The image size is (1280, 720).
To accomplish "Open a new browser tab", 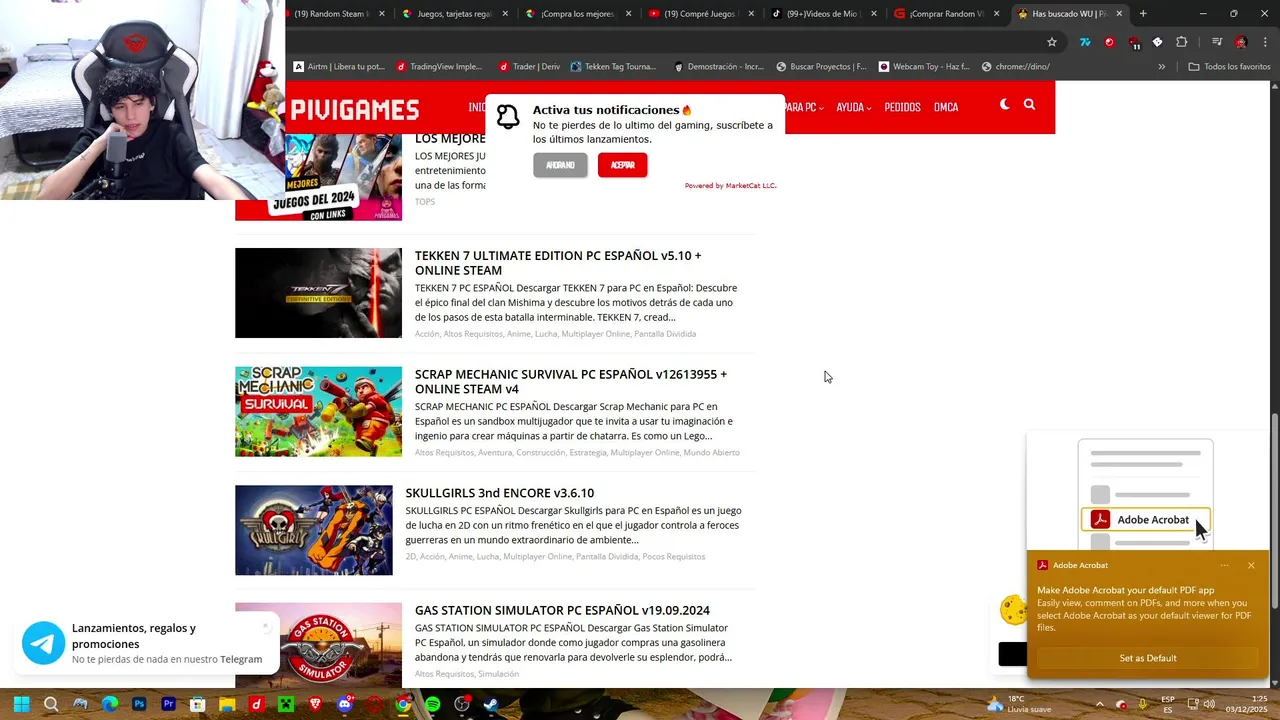I will (x=1143, y=14).
